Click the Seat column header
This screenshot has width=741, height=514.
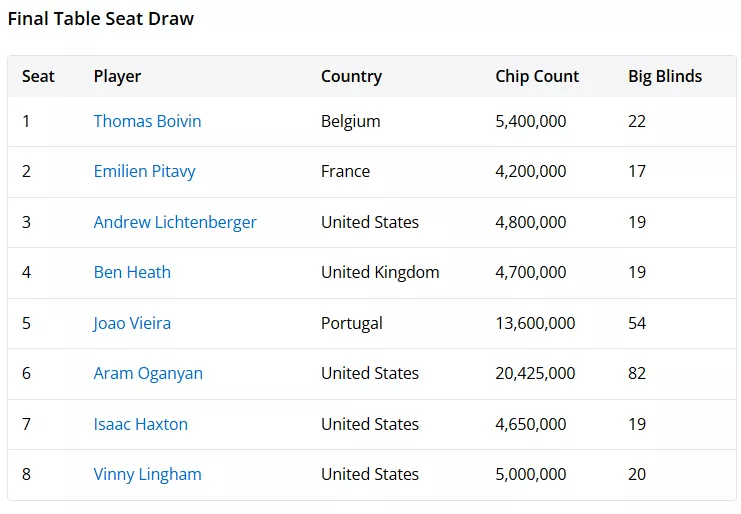click(x=38, y=76)
